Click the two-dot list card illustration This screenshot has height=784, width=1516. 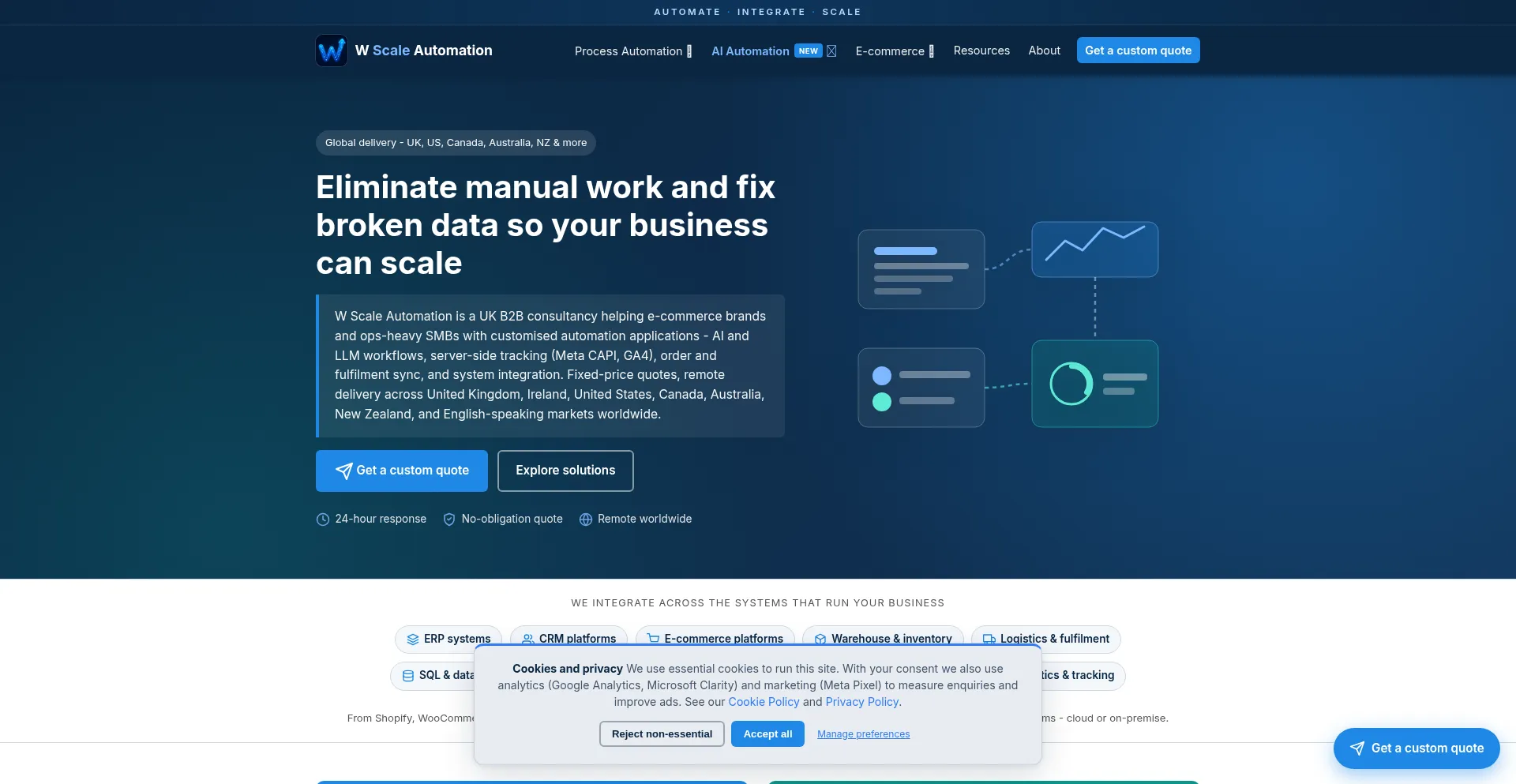coord(921,388)
